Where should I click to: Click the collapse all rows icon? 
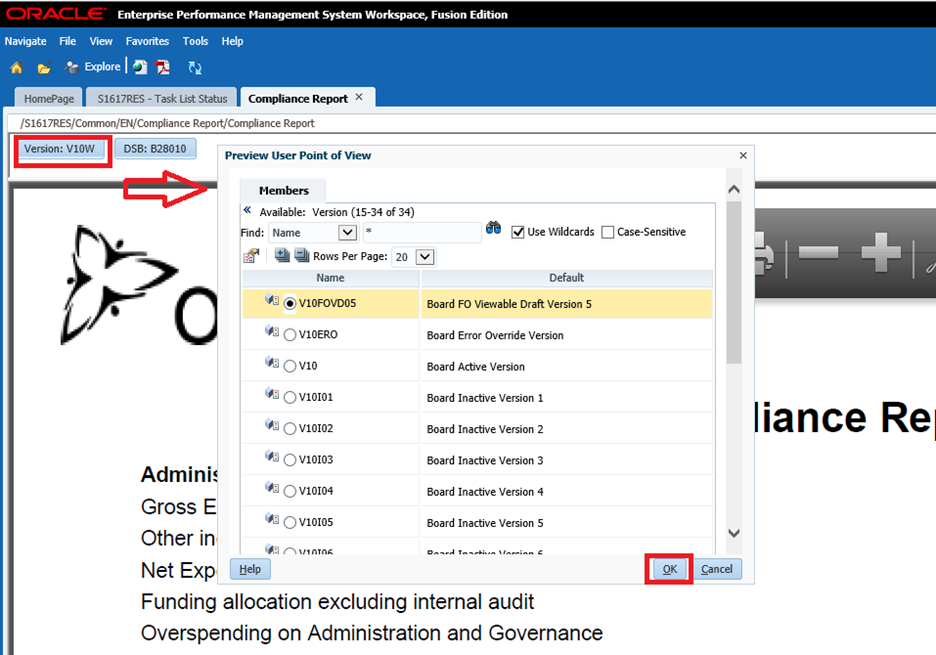click(x=302, y=256)
